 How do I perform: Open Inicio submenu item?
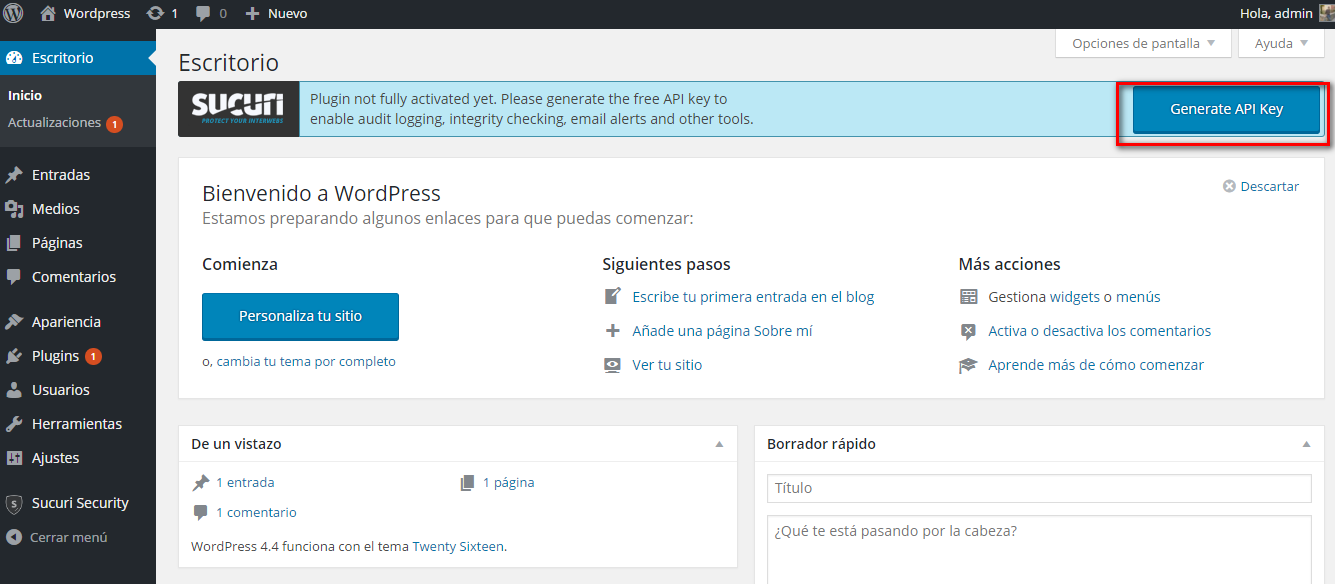(x=25, y=96)
